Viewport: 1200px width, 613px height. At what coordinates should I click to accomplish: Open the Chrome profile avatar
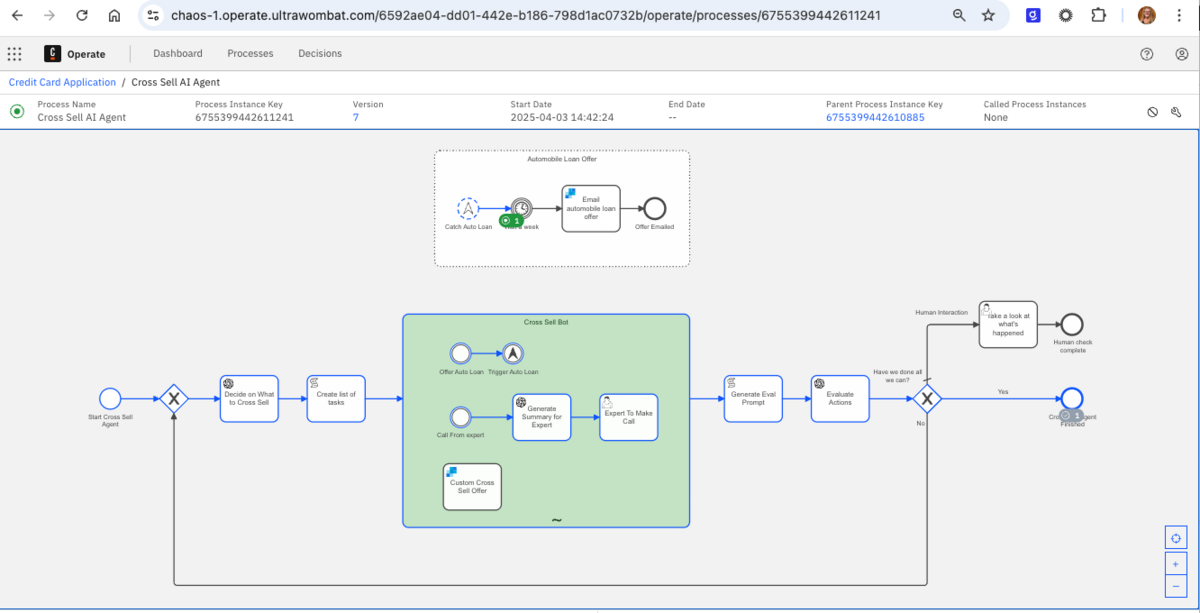[1147, 15]
